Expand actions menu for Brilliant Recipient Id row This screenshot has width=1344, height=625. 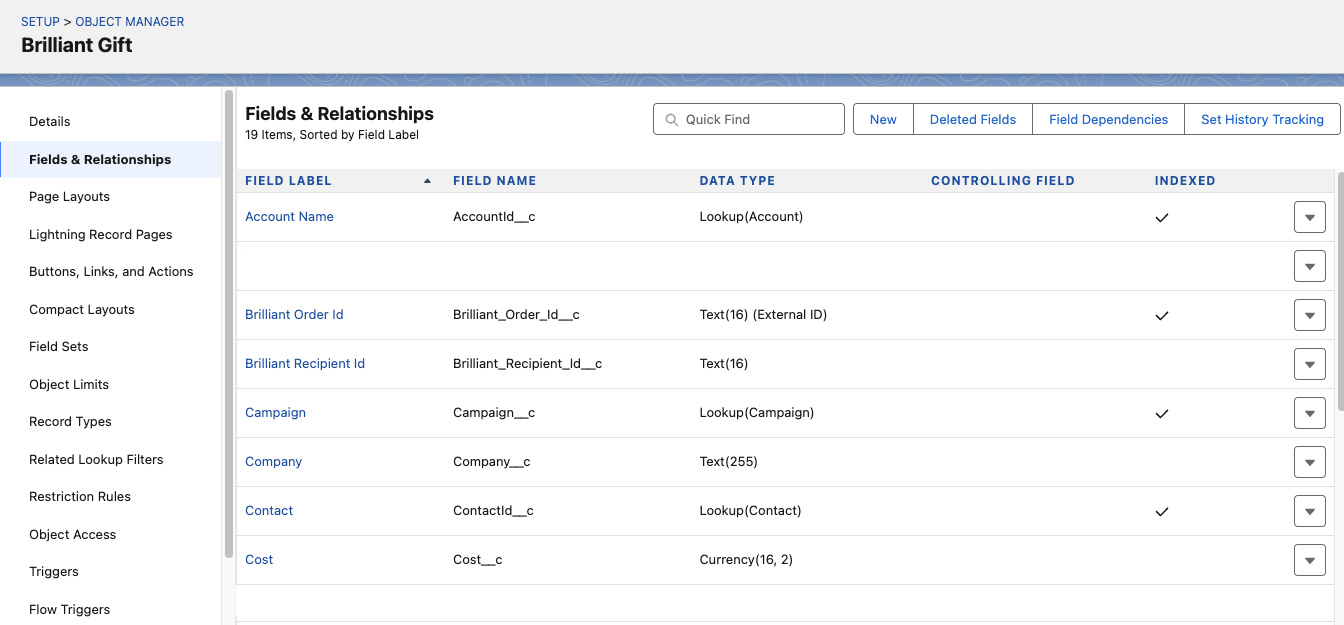(x=1309, y=364)
